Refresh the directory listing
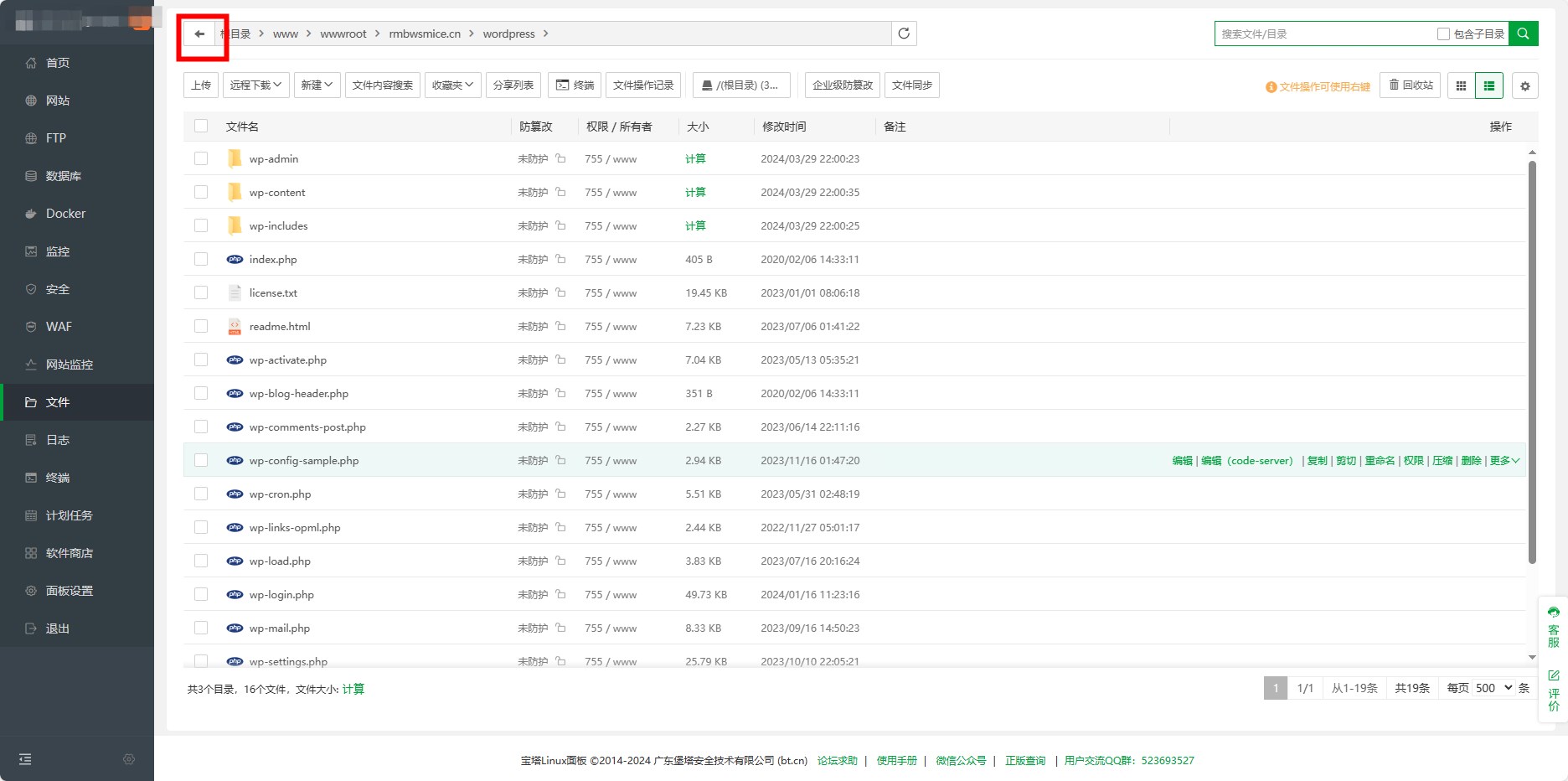 [x=904, y=34]
